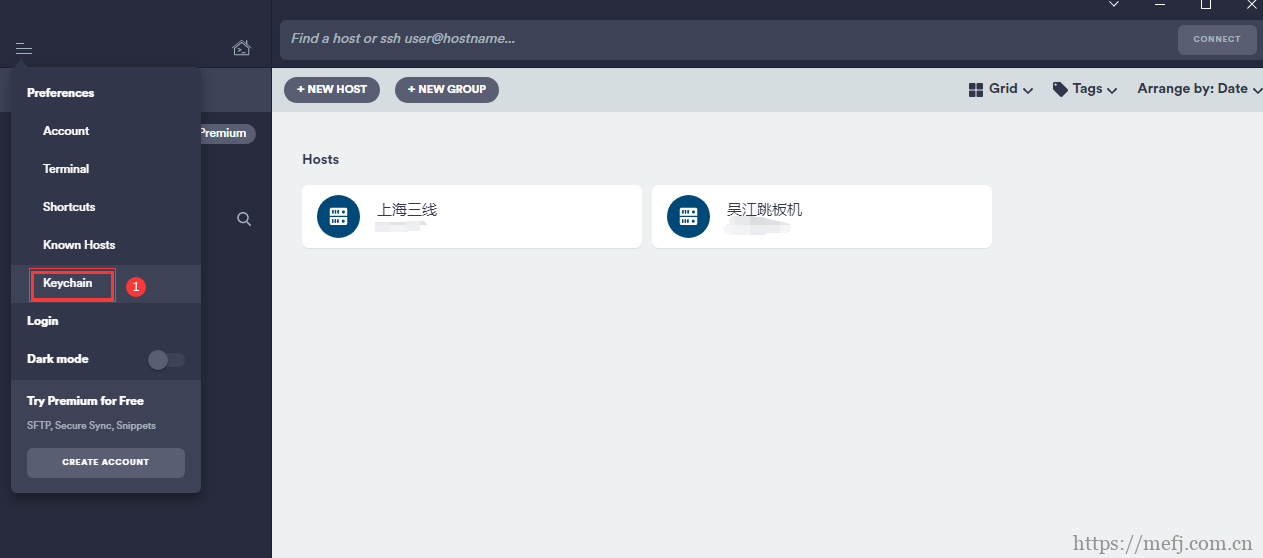The height and width of the screenshot is (558, 1263).
Task: Open the 吴江跳板机 host card
Action: point(822,216)
